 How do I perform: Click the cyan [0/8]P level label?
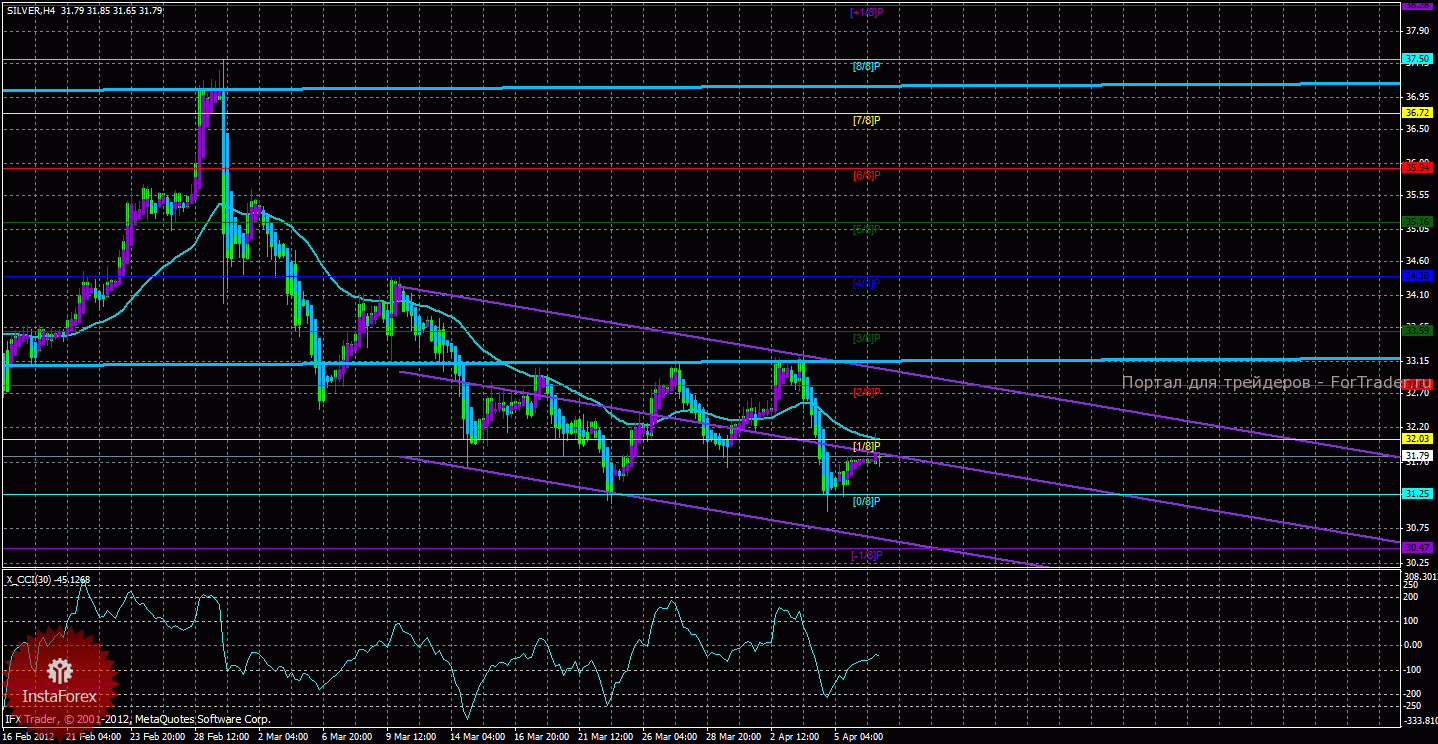click(866, 501)
